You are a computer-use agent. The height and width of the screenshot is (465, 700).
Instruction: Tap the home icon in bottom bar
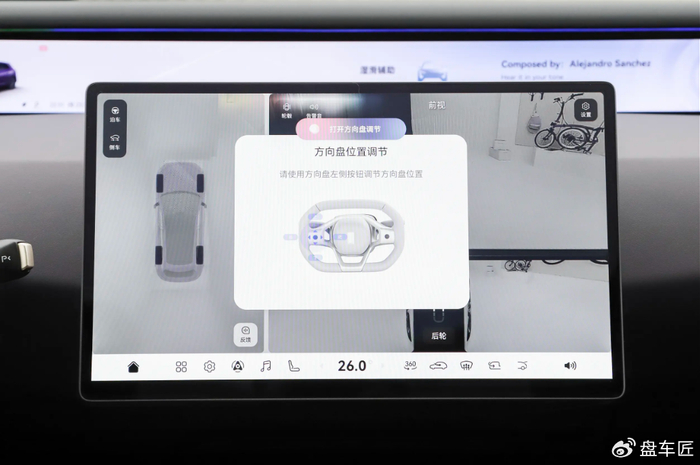pyautogui.click(x=133, y=367)
